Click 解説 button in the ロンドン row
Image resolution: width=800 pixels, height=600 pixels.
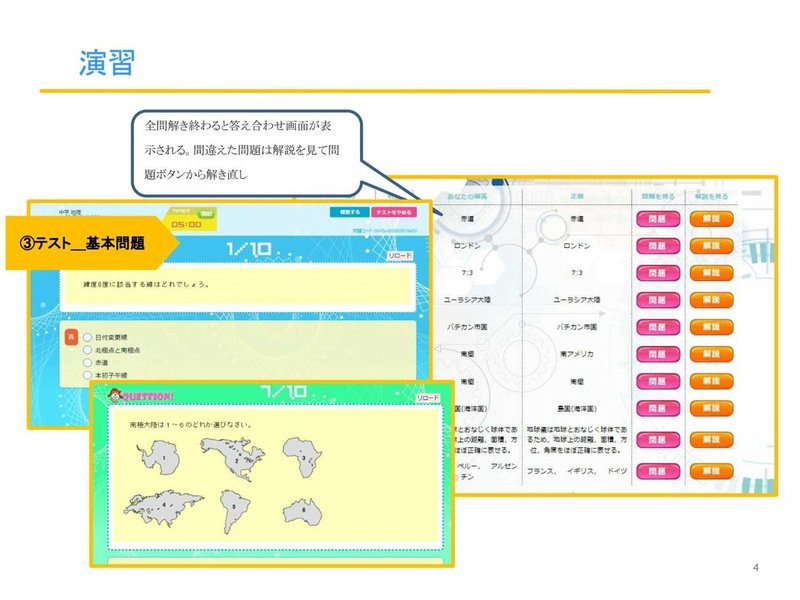point(711,246)
